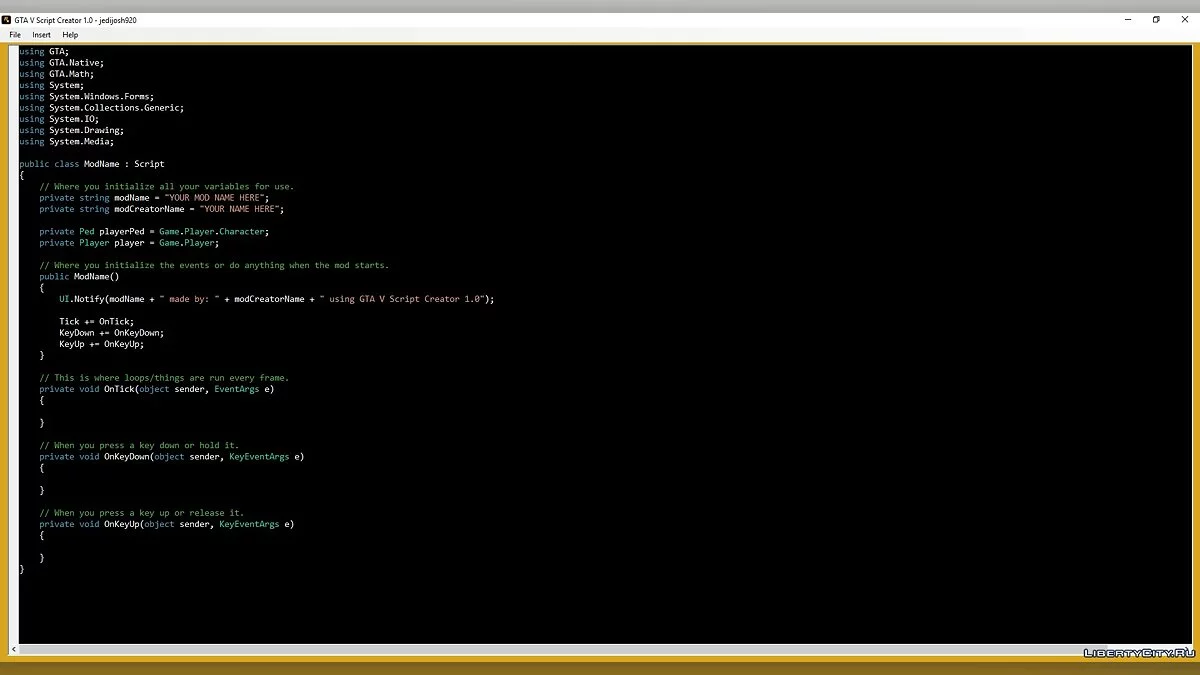Minimize the Script Creator window
This screenshot has width=1200, height=675.
tap(1128, 19)
